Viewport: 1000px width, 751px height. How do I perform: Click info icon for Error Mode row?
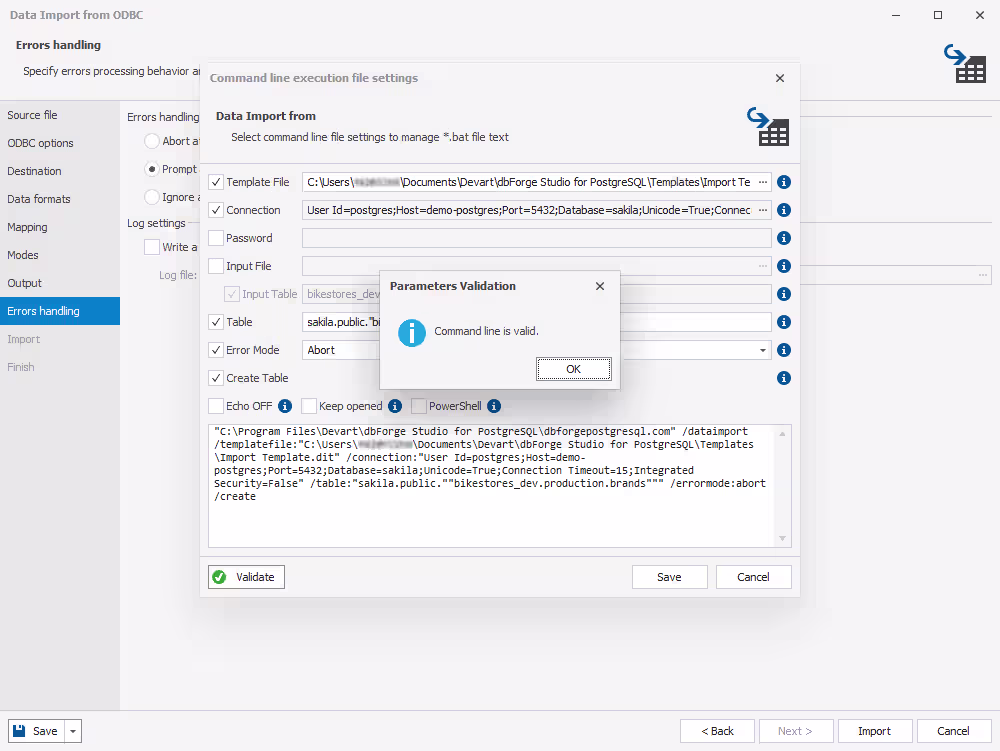pyautogui.click(x=784, y=350)
